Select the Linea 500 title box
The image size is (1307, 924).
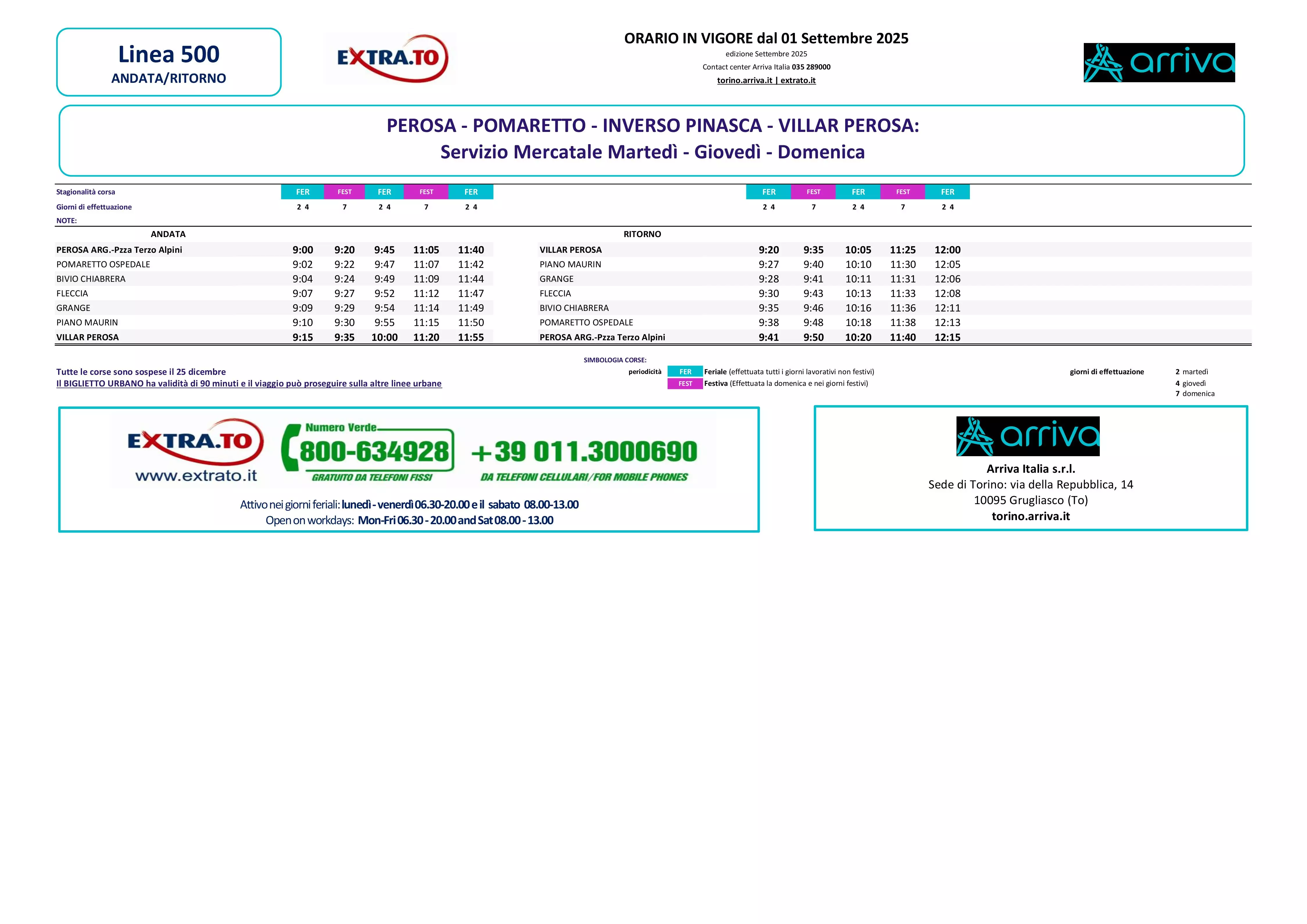click(169, 62)
